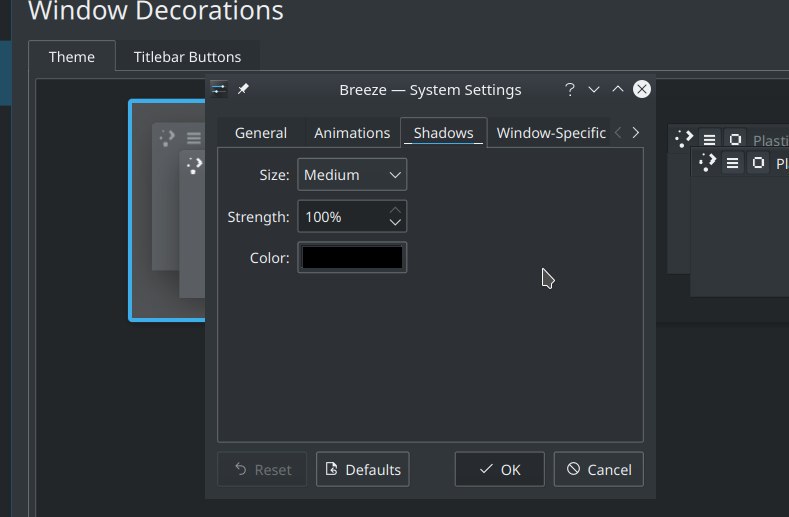Close the Breeze System Settings dialog
The height and width of the screenshot is (517, 789).
click(642, 89)
